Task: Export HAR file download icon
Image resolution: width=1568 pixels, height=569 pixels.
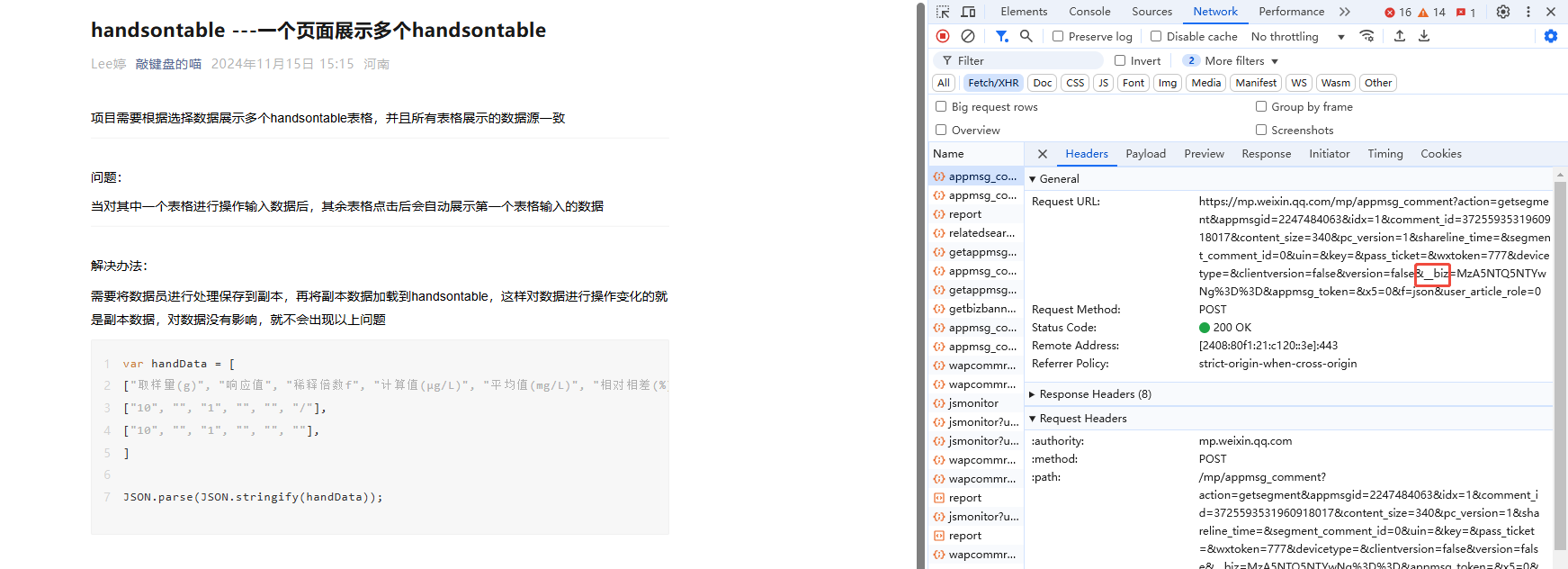Action: coord(1424,36)
